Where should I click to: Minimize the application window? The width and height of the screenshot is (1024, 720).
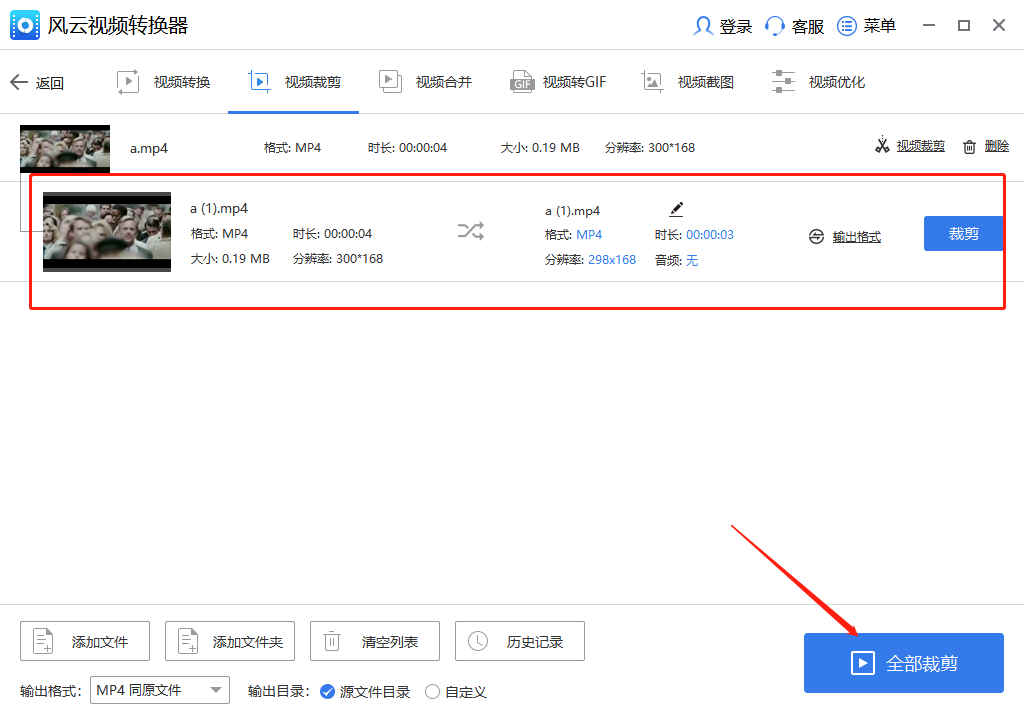coord(929,25)
